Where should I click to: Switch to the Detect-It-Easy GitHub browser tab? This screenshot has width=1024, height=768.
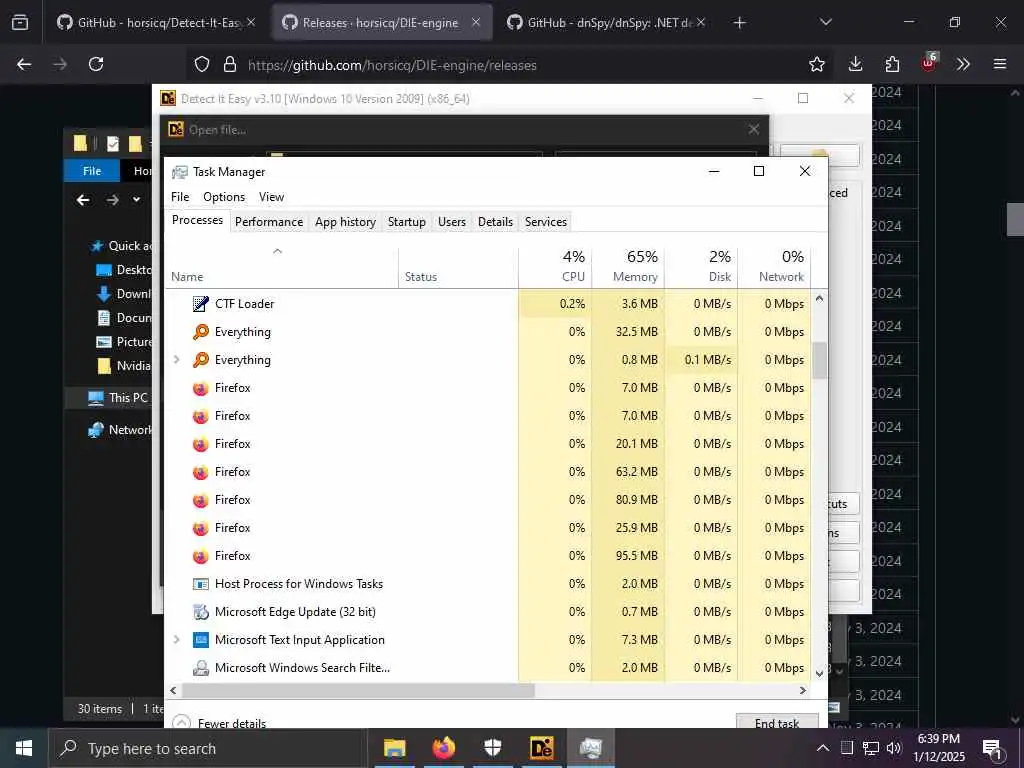pos(155,23)
